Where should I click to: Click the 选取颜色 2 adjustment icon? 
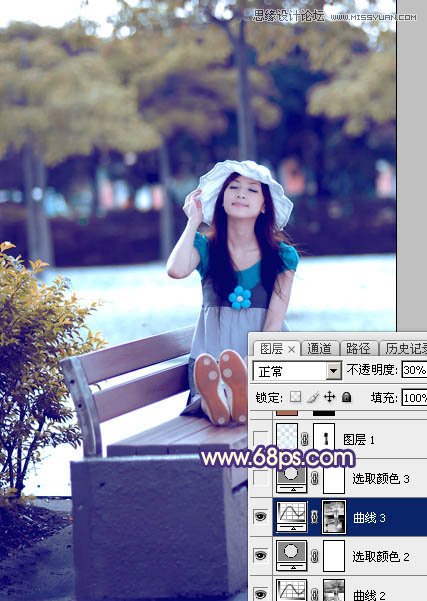[292, 555]
